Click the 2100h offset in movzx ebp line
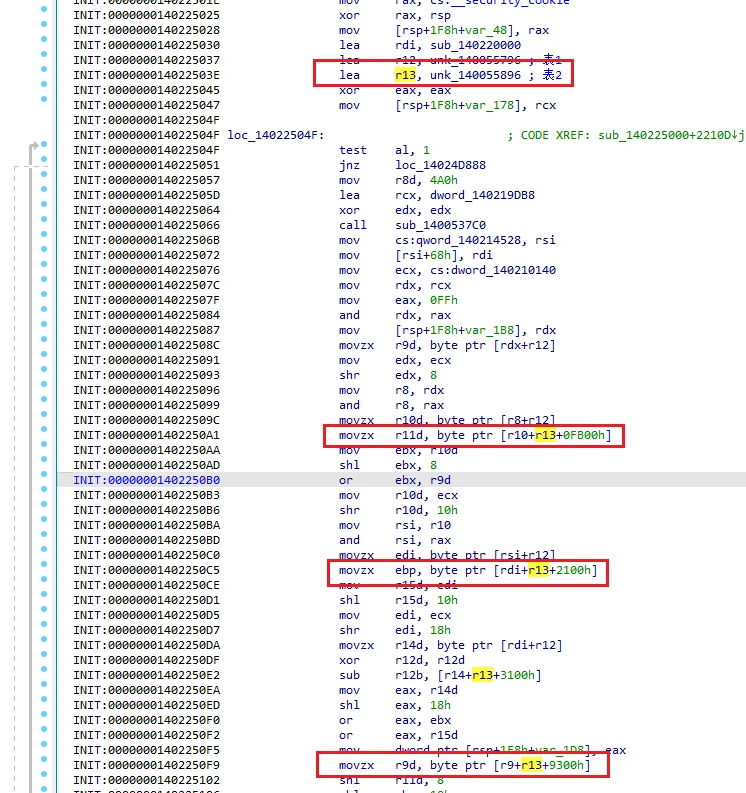This screenshot has height=793, width=746. tap(573, 570)
